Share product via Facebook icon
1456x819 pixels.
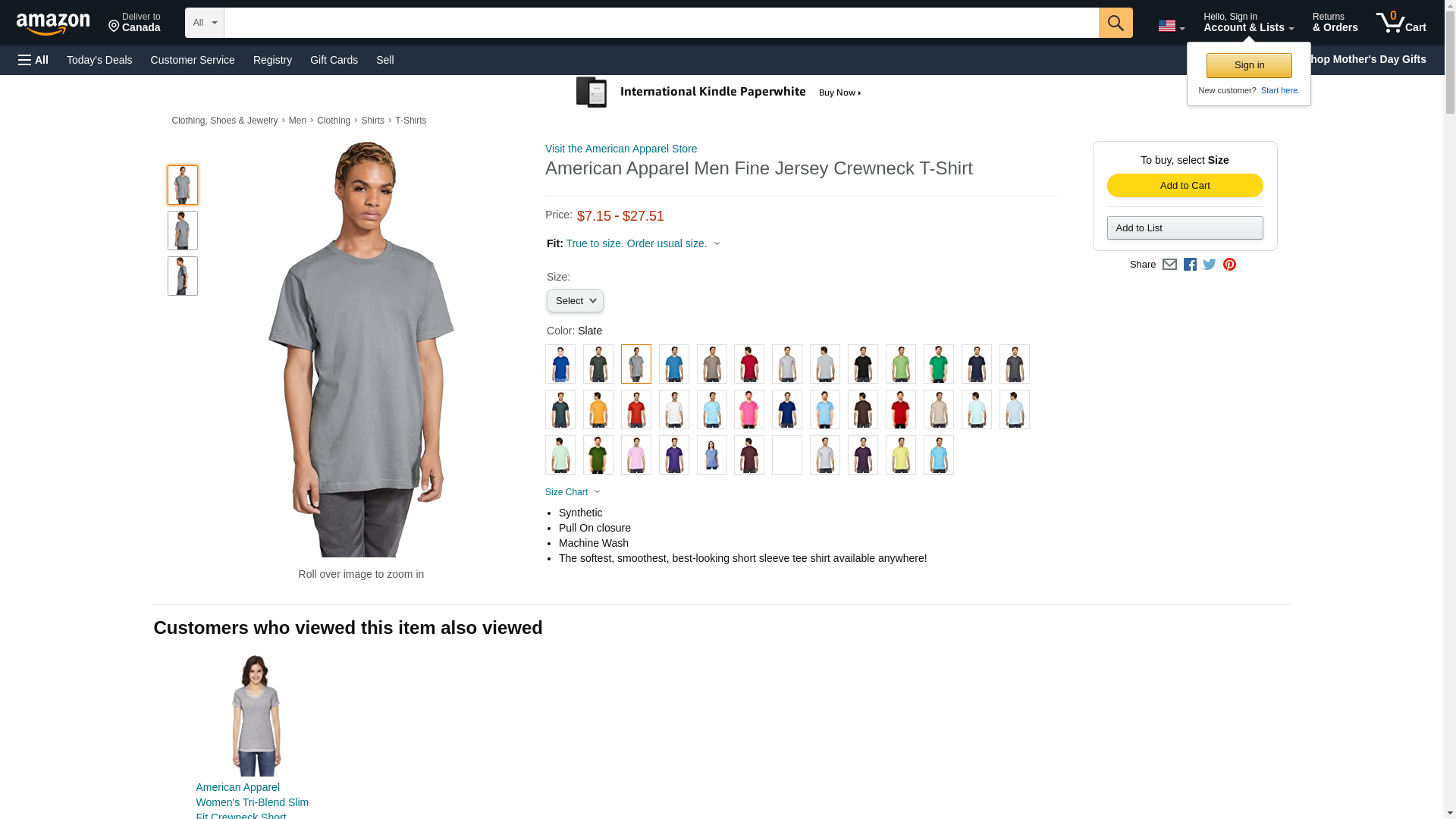[1189, 265]
